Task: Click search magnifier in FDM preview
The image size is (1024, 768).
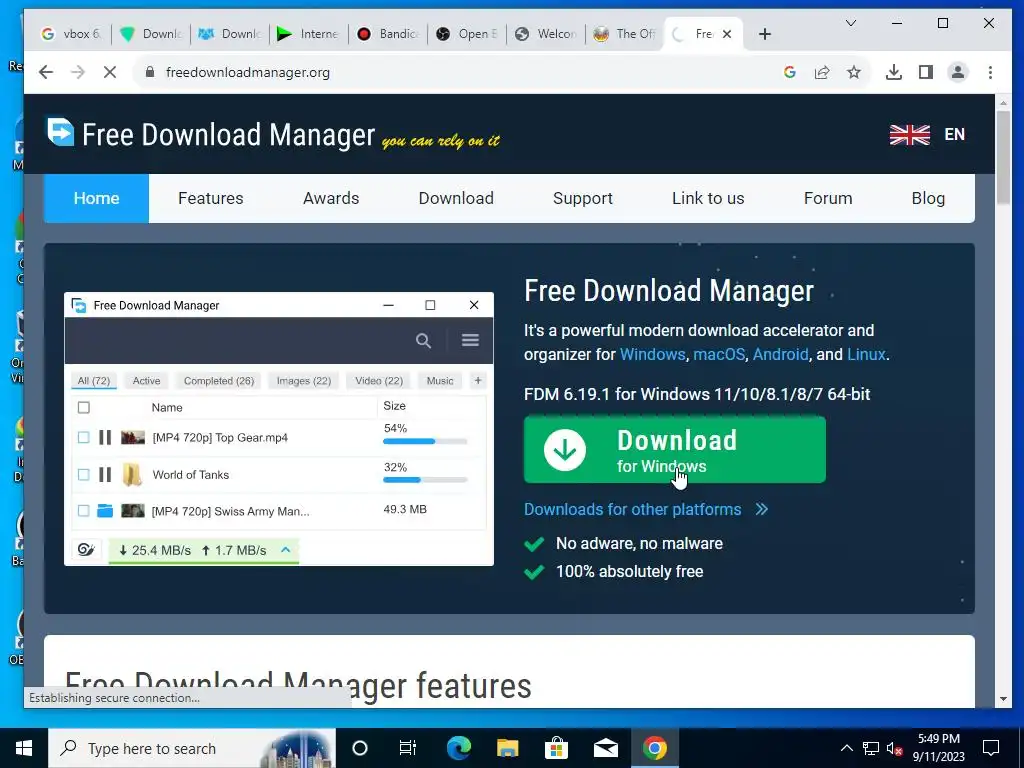Action: [x=423, y=340]
